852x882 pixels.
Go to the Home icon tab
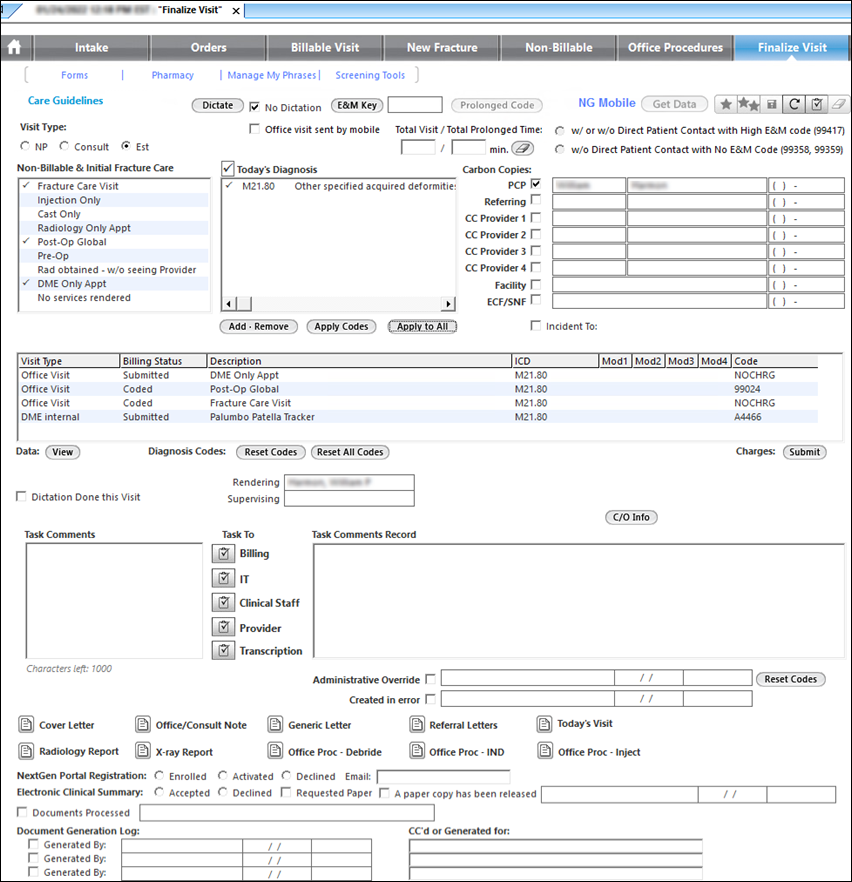point(15,47)
